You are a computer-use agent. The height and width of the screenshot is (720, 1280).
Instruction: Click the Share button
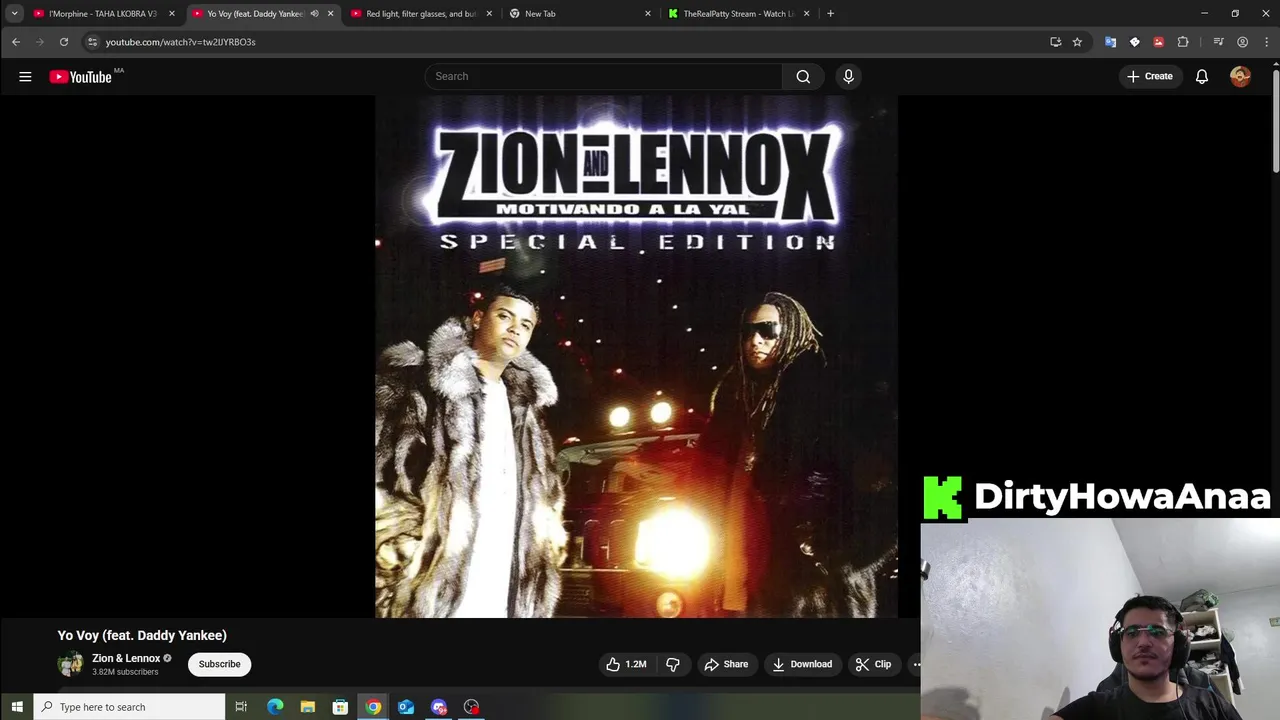click(x=726, y=664)
